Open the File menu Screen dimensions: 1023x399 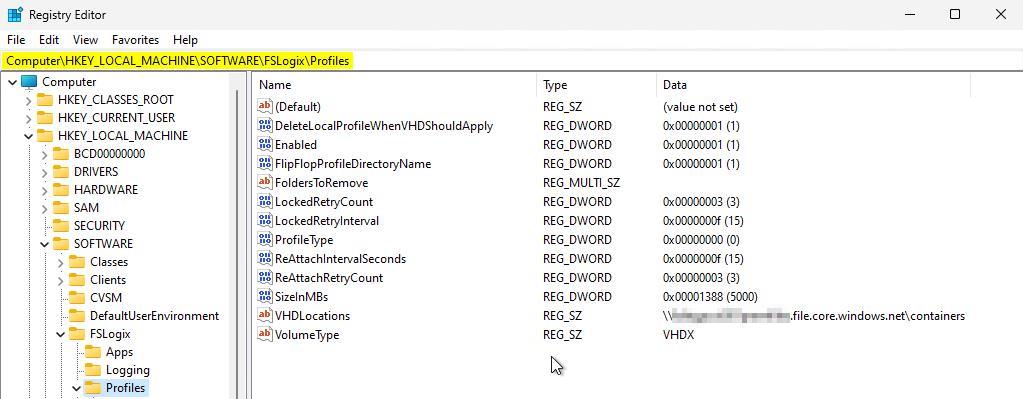coord(16,40)
